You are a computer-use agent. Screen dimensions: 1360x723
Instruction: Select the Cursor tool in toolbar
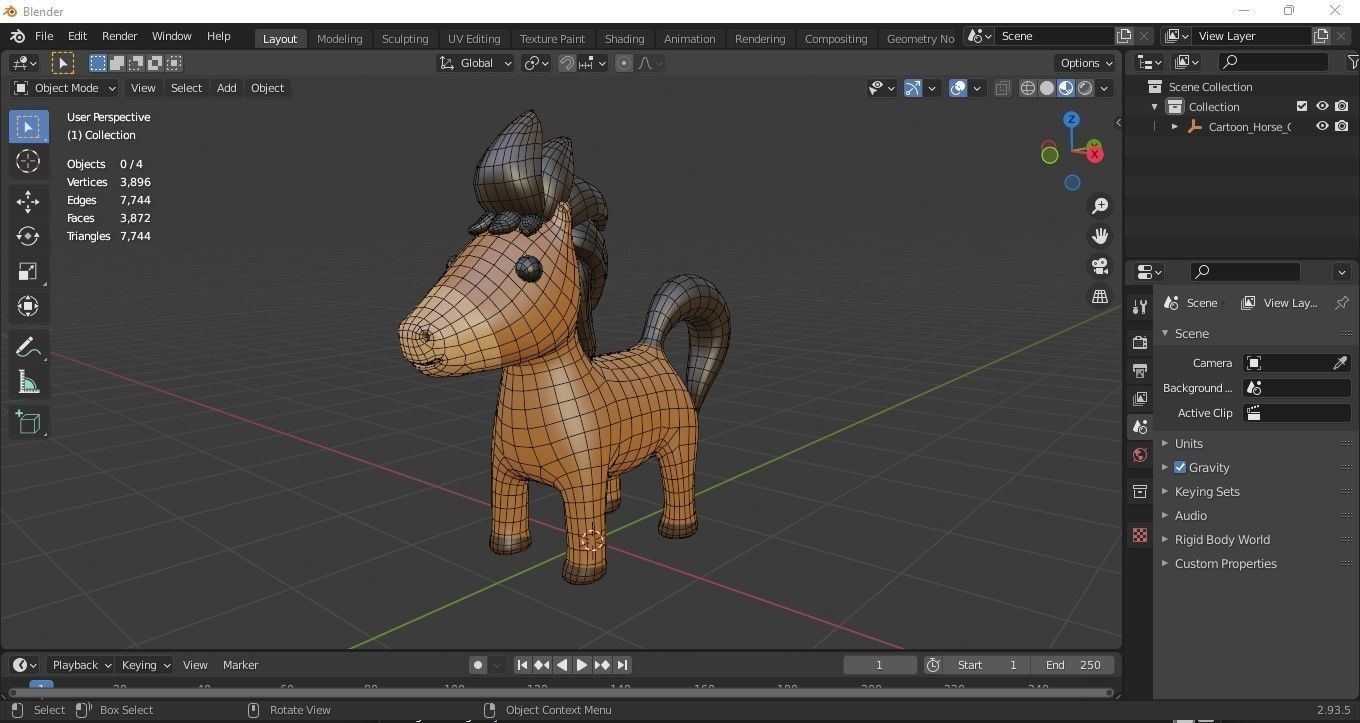pyautogui.click(x=28, y=161)
